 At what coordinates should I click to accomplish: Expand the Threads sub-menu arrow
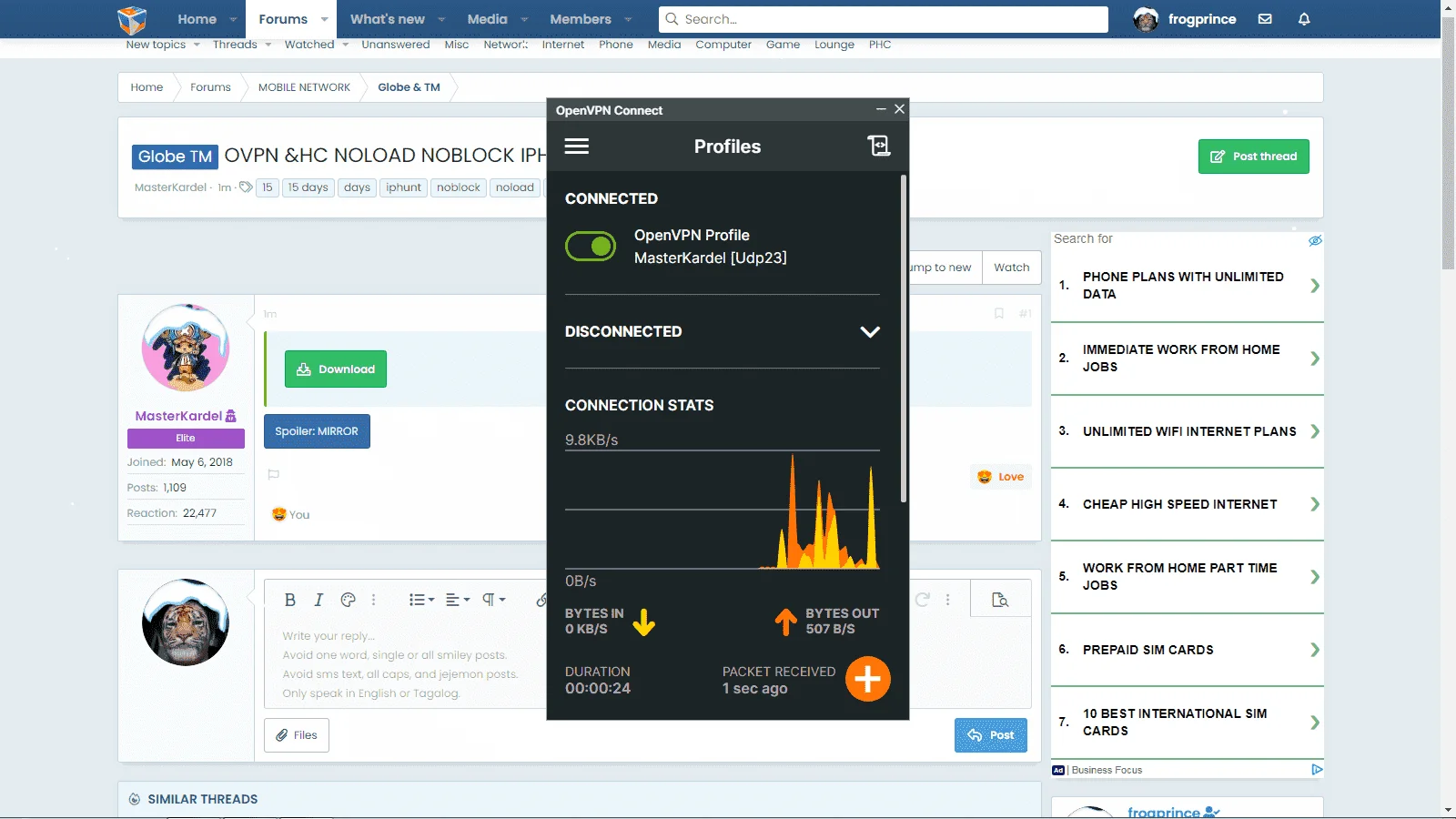tap(268, 45)
